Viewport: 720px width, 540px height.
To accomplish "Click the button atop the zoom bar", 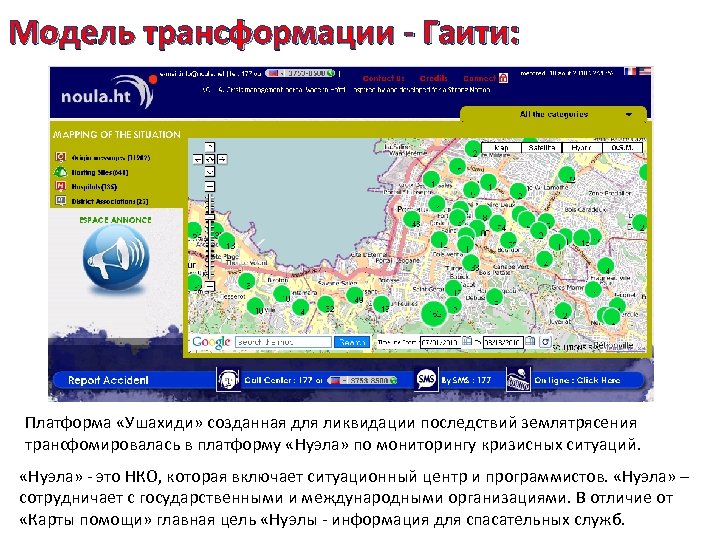I will click(209, 186).
